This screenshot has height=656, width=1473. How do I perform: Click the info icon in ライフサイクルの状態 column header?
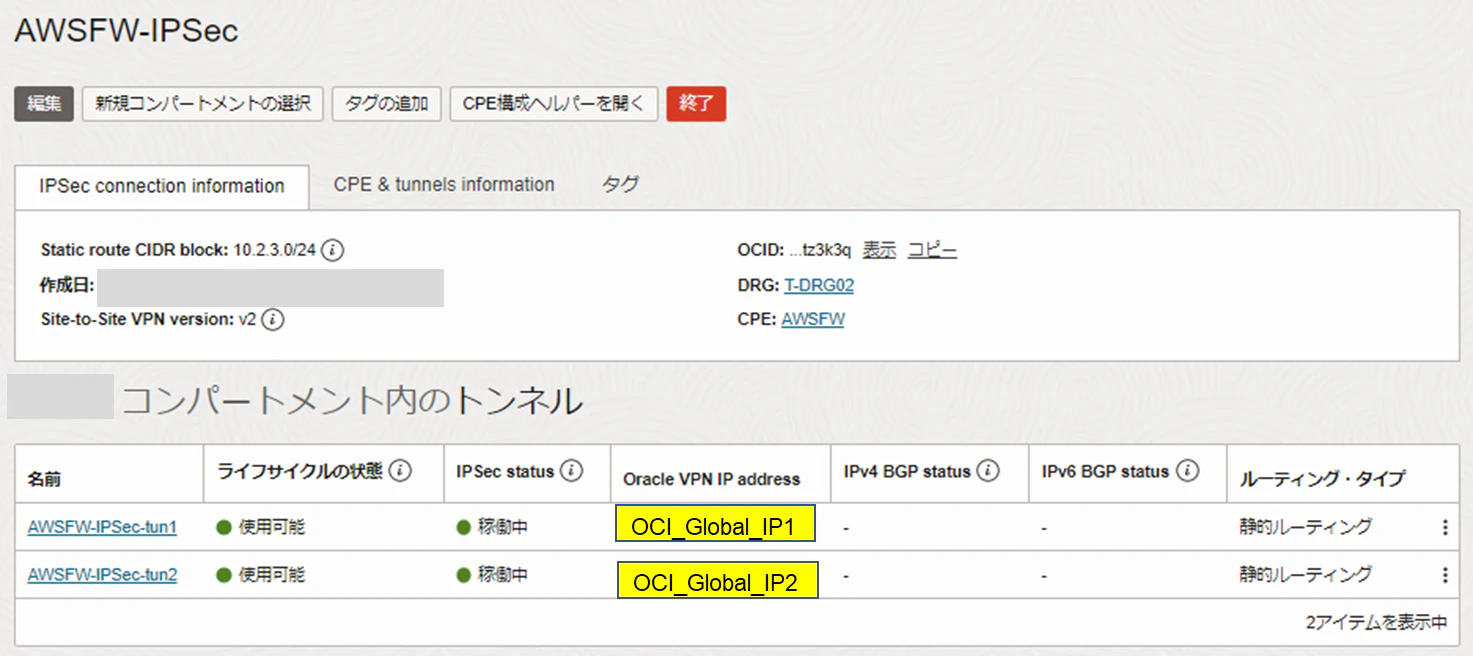pyautogui.click(x=400, y=471)
